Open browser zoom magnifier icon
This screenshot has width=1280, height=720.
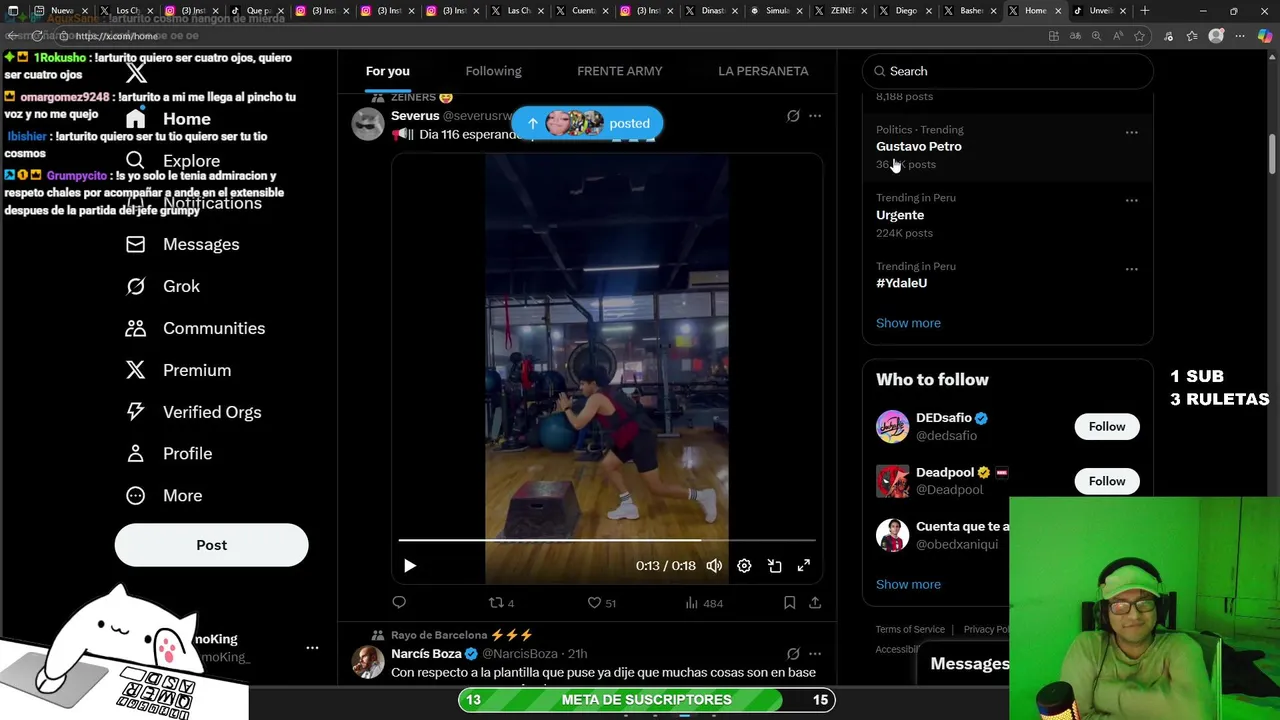(1096, 36)
